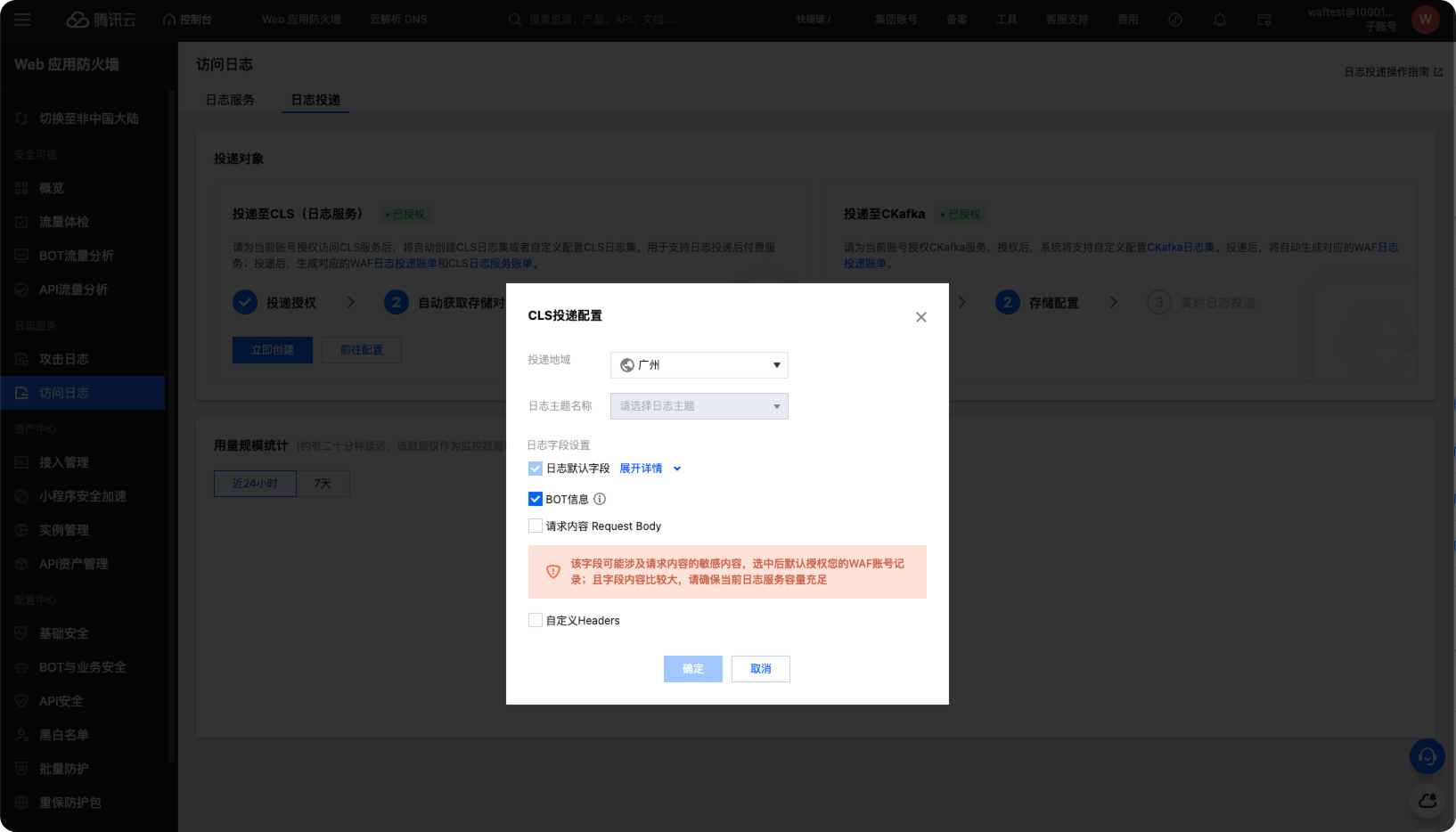Open notifications bell icon

(x=1220, y=20)
